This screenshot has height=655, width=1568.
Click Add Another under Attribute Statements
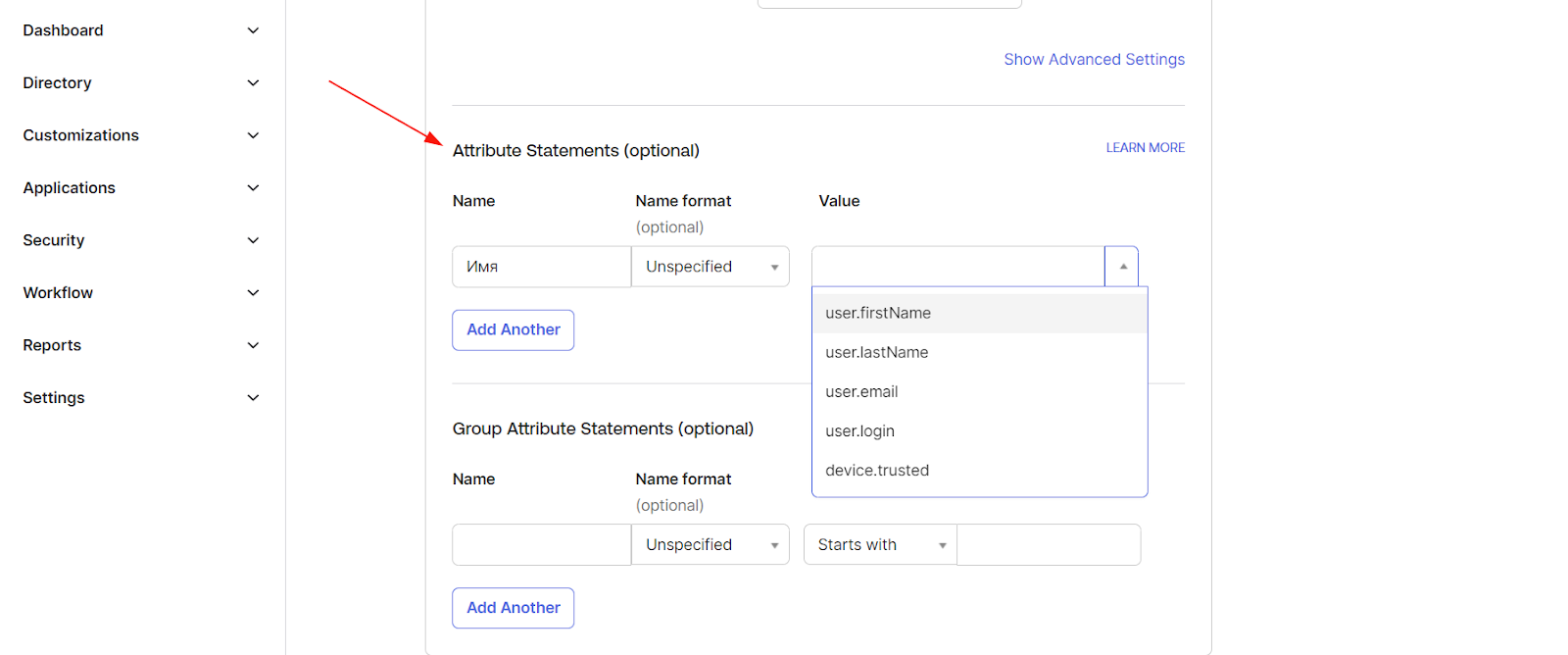[x=514, y=330]
